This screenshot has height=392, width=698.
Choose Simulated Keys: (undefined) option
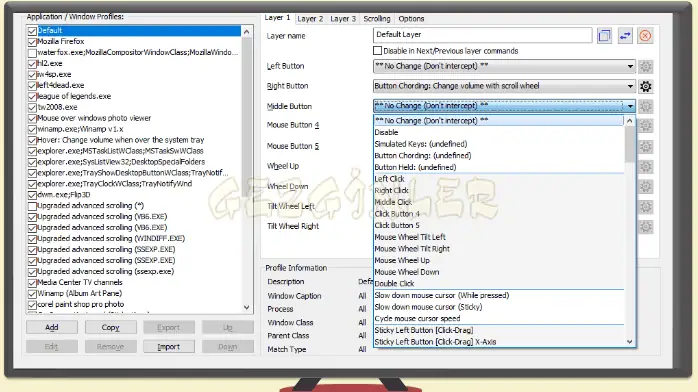[499, 144]
